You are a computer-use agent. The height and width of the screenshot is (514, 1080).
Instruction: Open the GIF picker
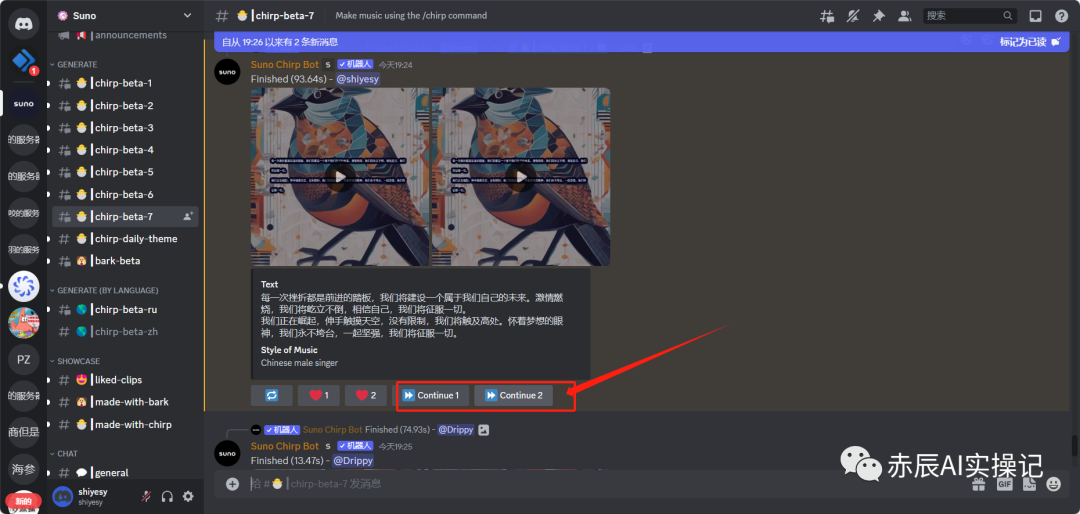pyautogui.click(x=1004, y=484)
